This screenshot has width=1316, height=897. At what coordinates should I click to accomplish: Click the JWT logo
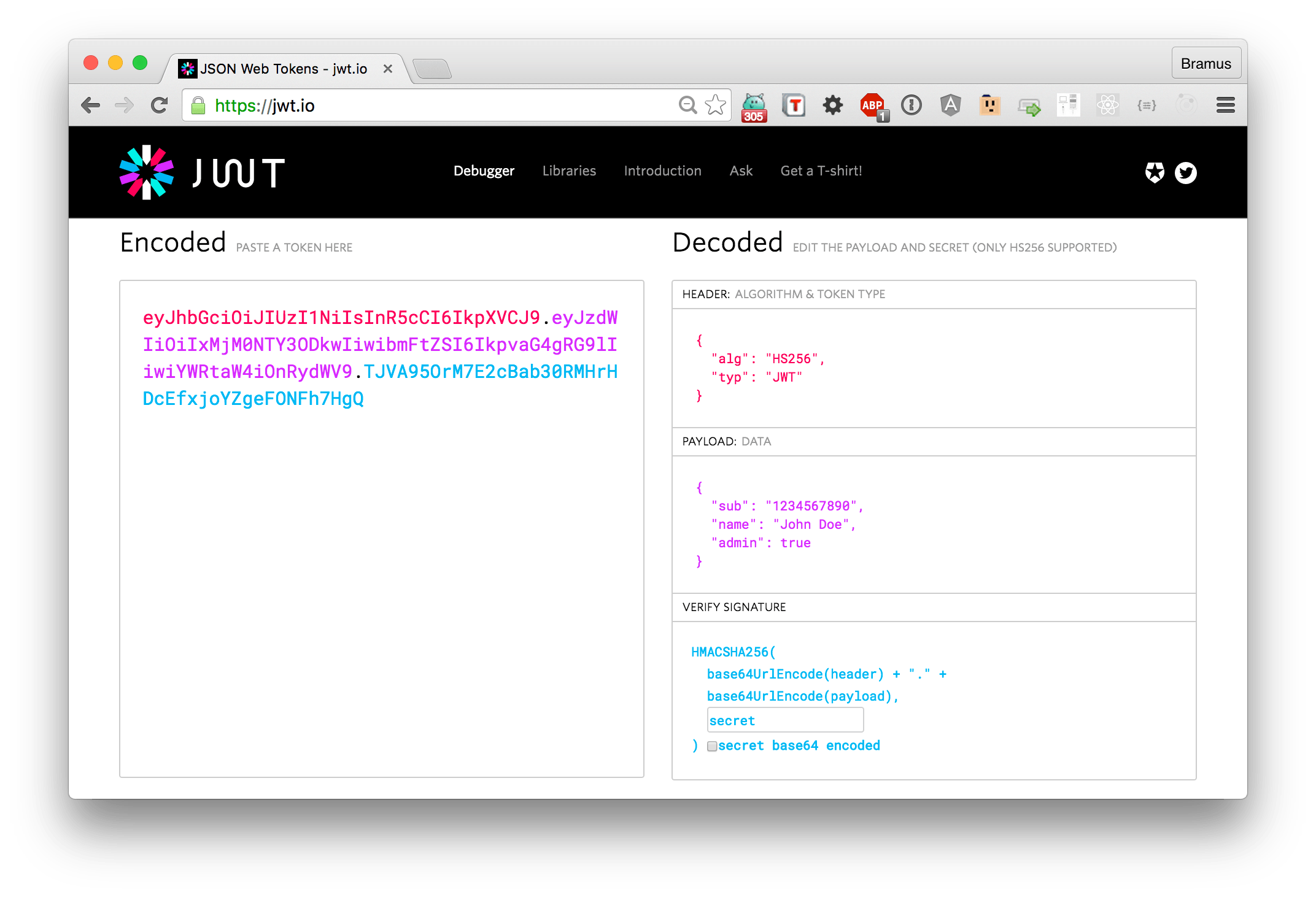click(x=202, y=172)
